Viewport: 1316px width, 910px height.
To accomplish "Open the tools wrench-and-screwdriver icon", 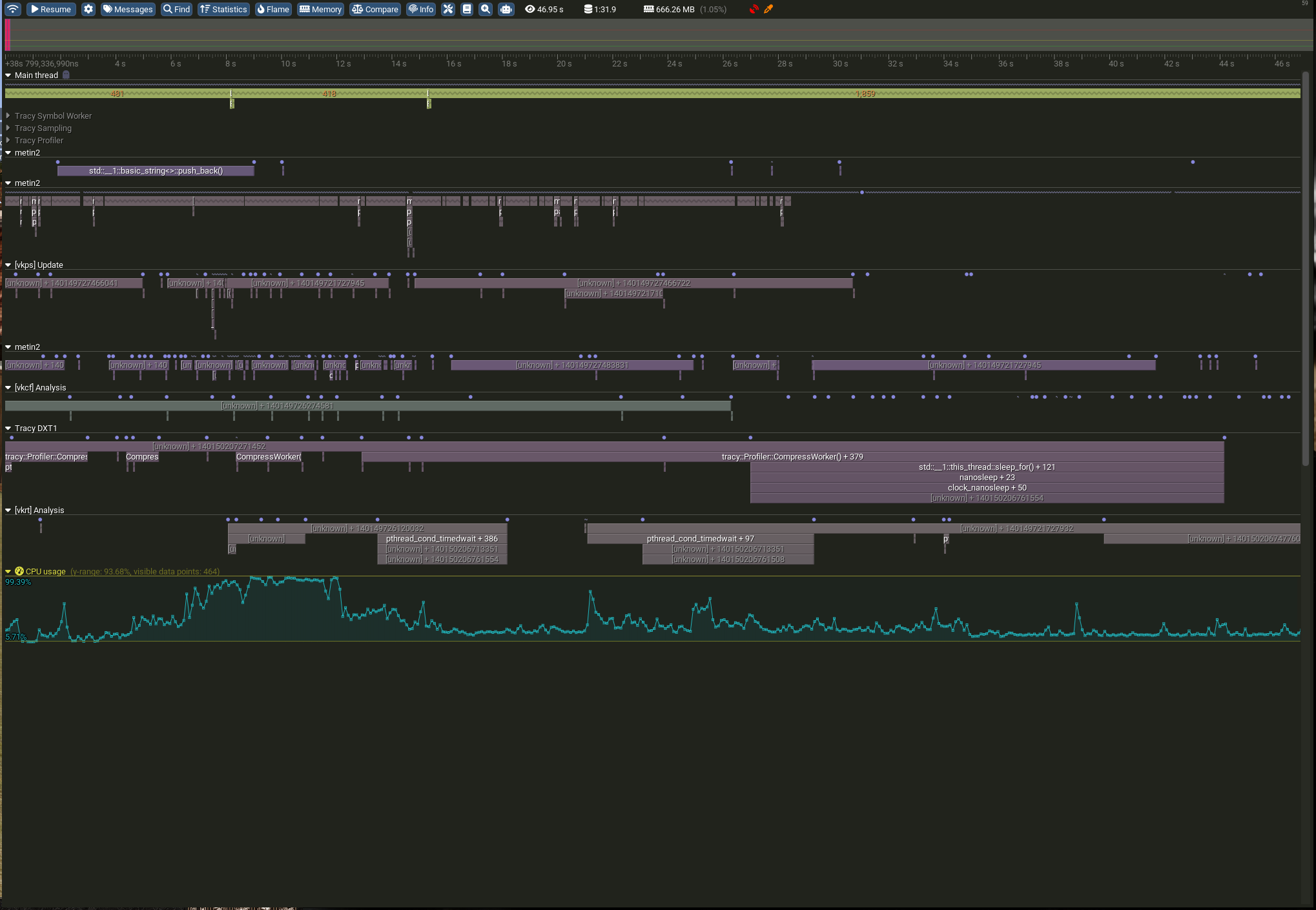I will point(448,9).
